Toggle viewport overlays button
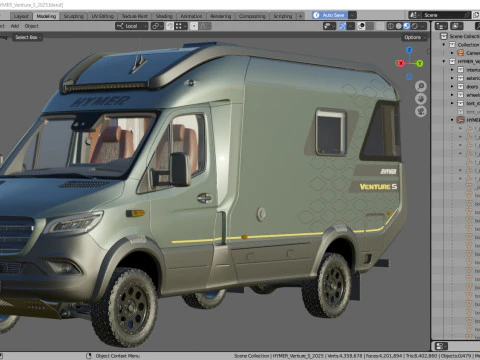The height and width of the screenshot is (360, 480). [361, 26]
